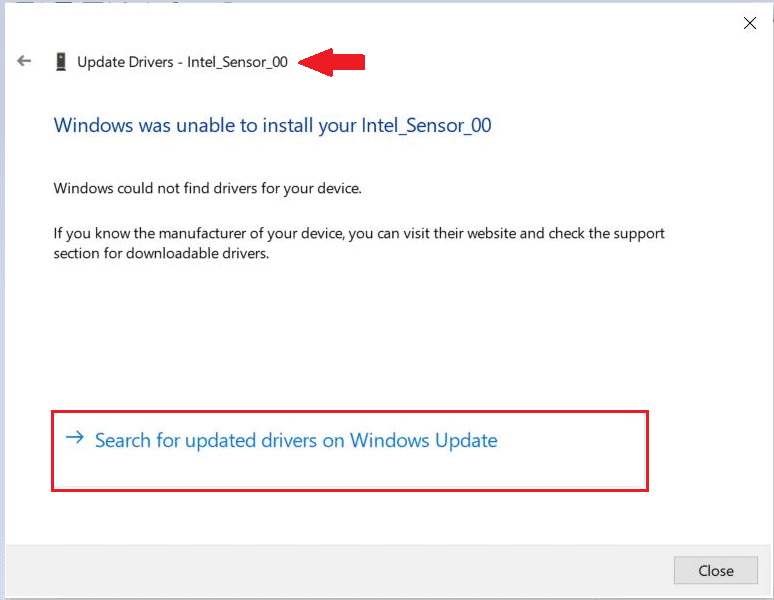This screenshot has height=600, width=774.
Task: Click the words Windows Update in the link
Action: [x=423, y=440]
